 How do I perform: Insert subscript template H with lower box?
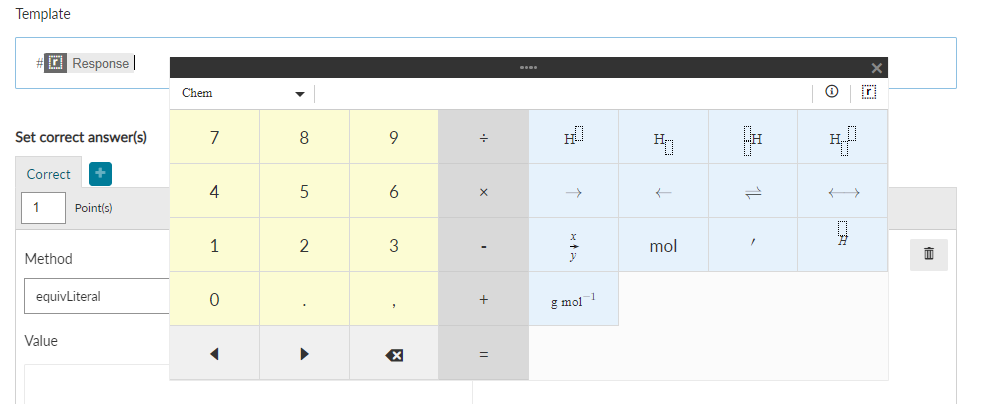click(663, 137)
